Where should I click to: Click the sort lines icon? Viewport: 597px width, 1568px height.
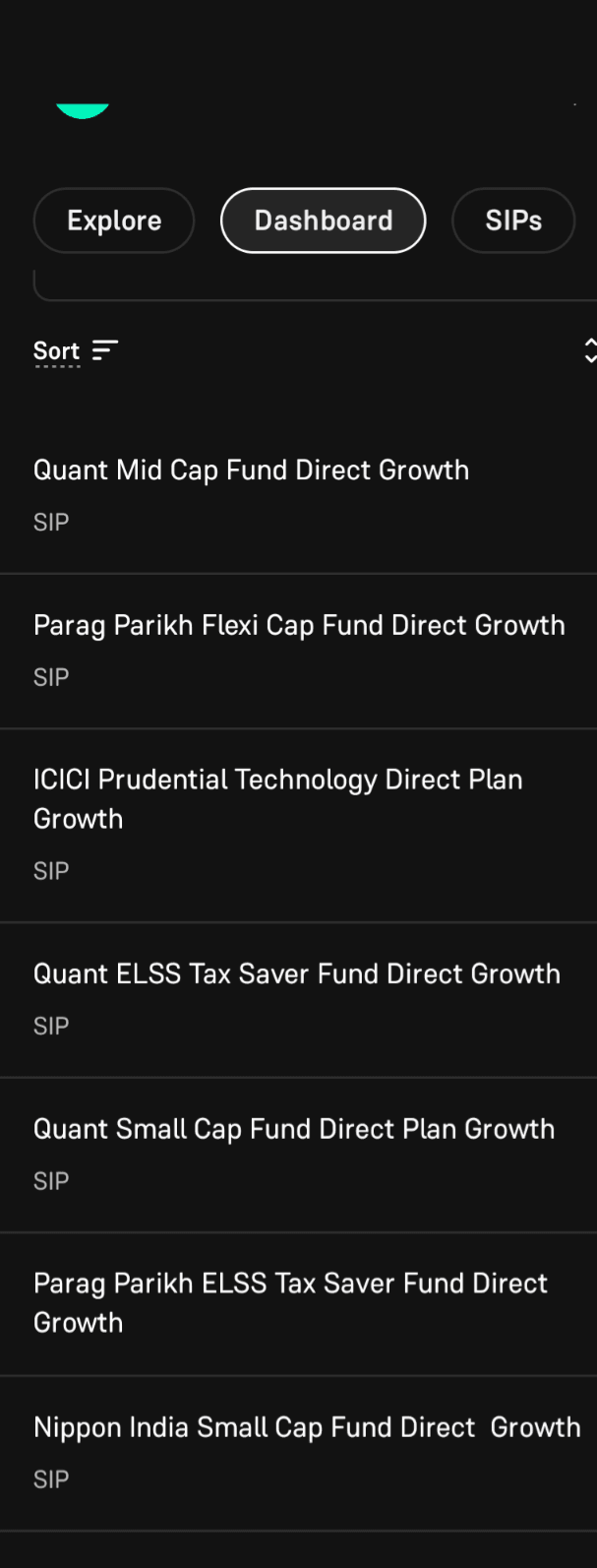(105, 350)
